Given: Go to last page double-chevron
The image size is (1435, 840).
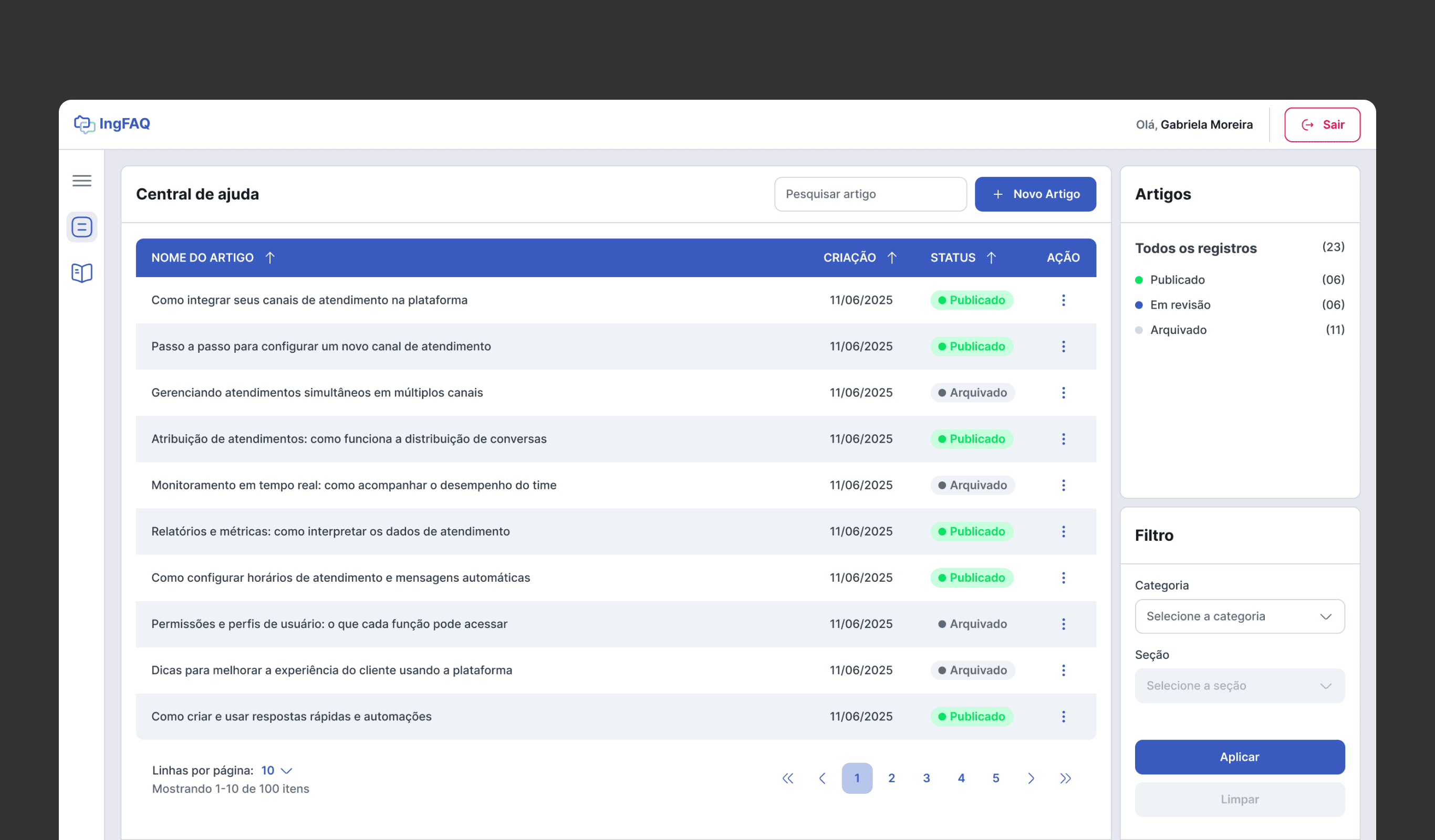Looking at the screenshot, I should click(1065, 778).
